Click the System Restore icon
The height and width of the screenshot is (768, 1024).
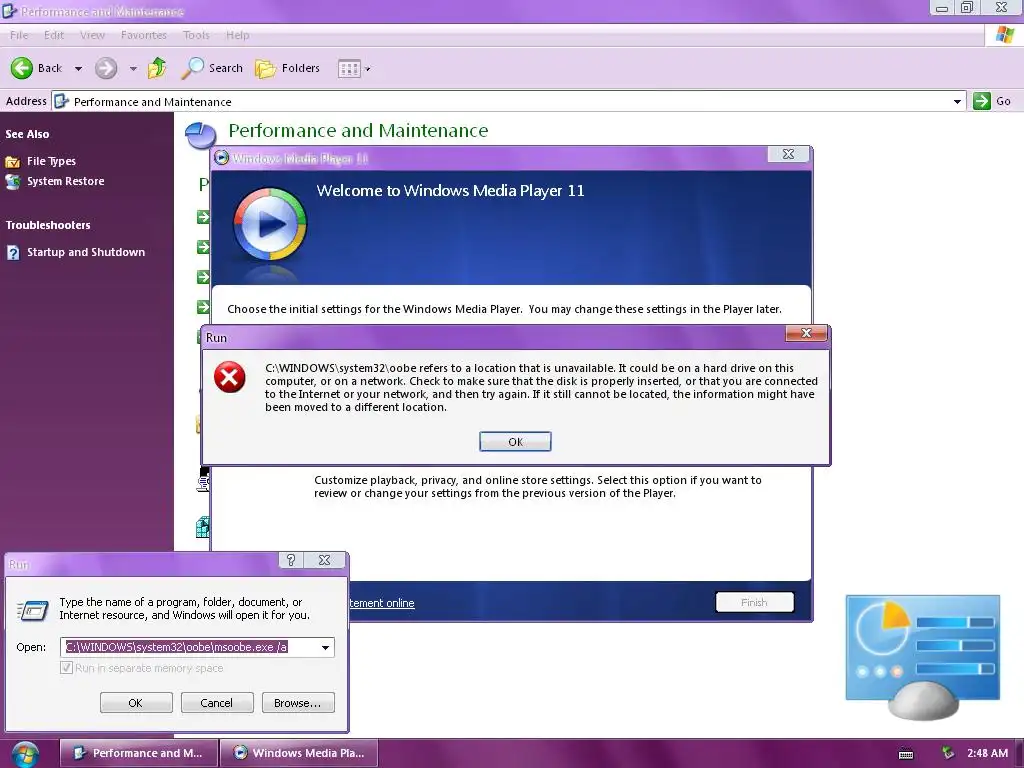coord(12,182)
